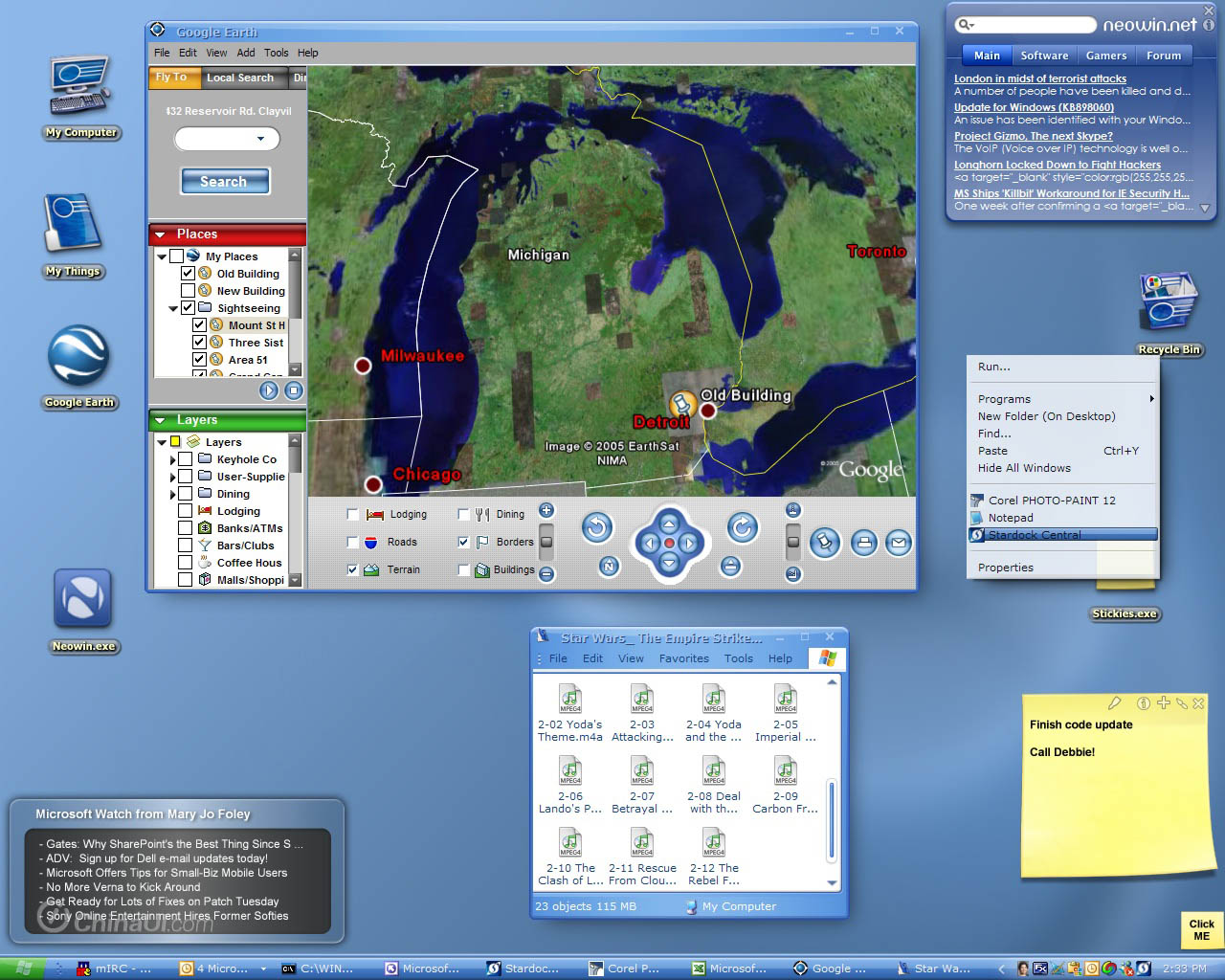Expand the Dining layer folder
1225x980 pixels.
173,494
